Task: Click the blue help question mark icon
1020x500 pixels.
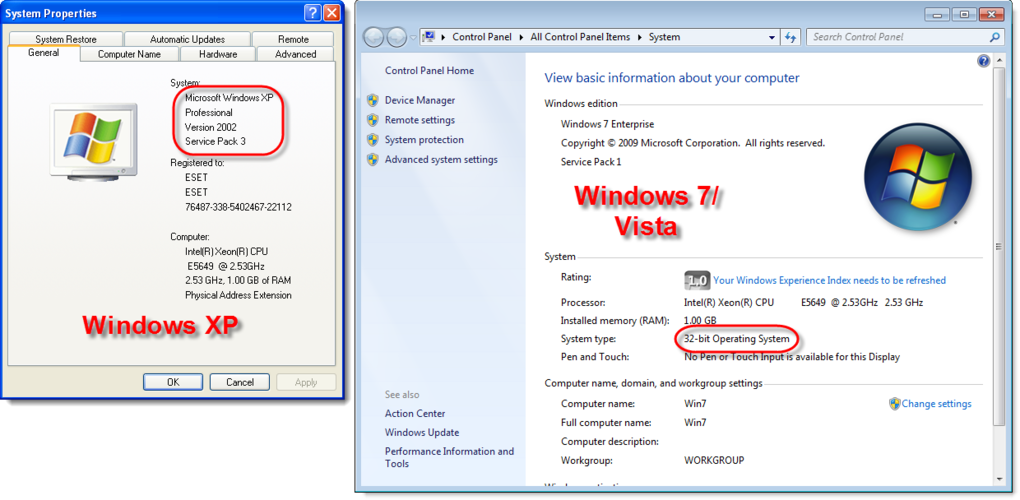Action: point(984,61)
